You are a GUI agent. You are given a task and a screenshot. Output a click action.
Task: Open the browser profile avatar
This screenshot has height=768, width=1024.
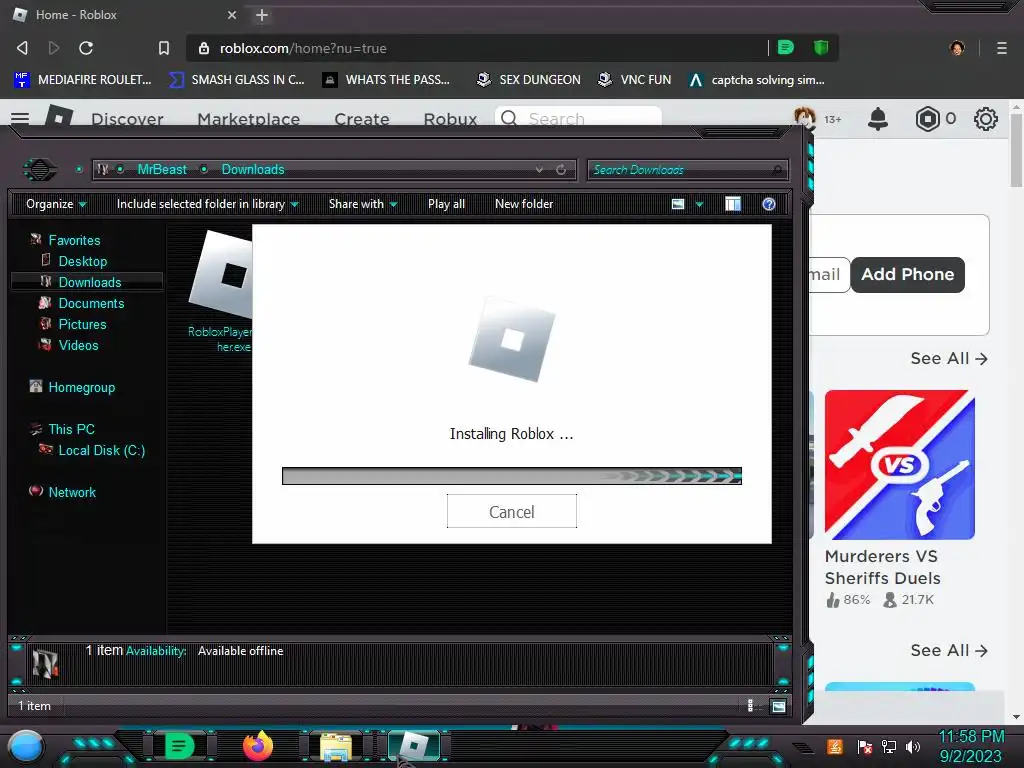[x=957, y=48]
